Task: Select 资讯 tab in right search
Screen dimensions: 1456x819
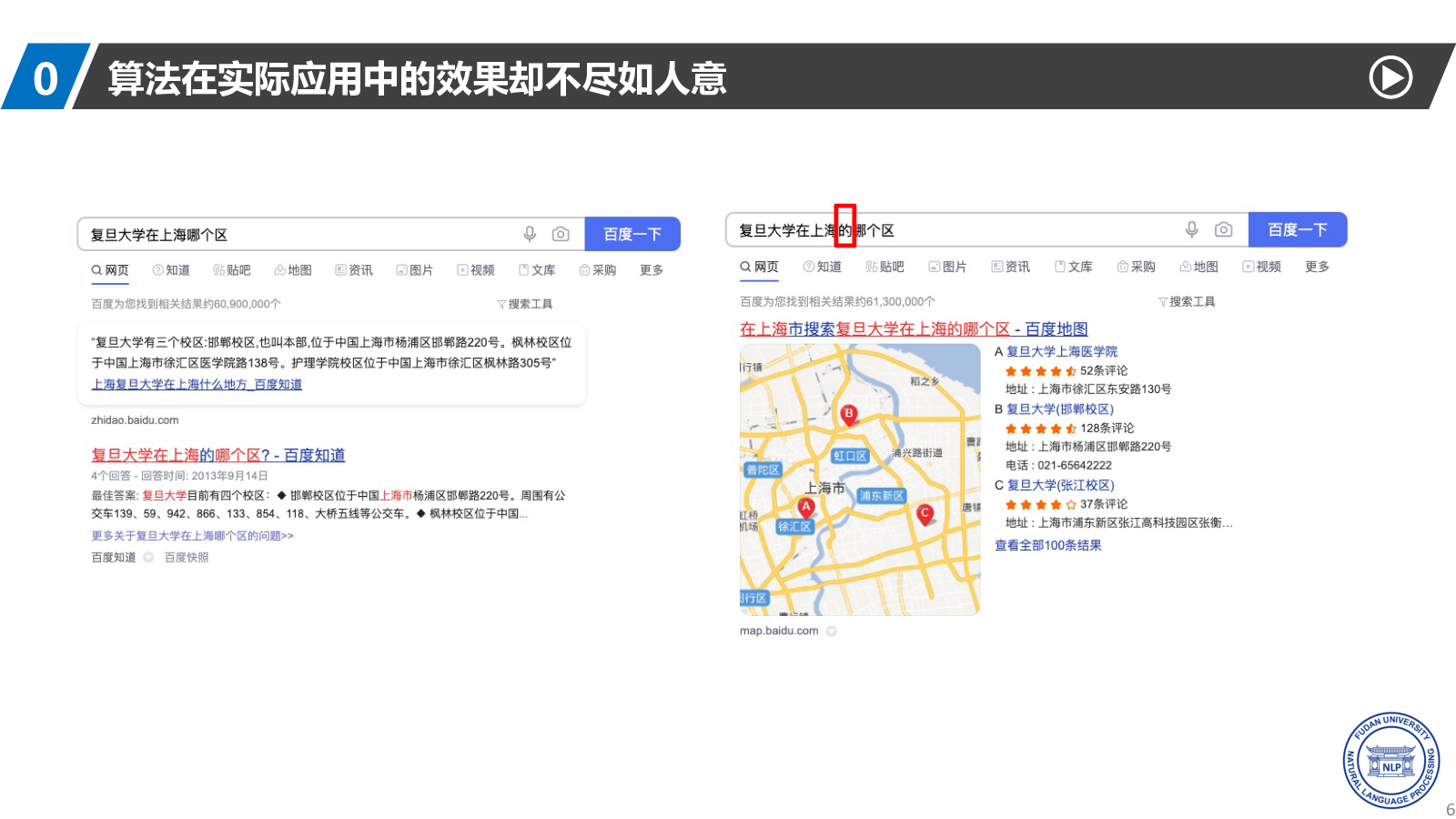Action: 1011,267
